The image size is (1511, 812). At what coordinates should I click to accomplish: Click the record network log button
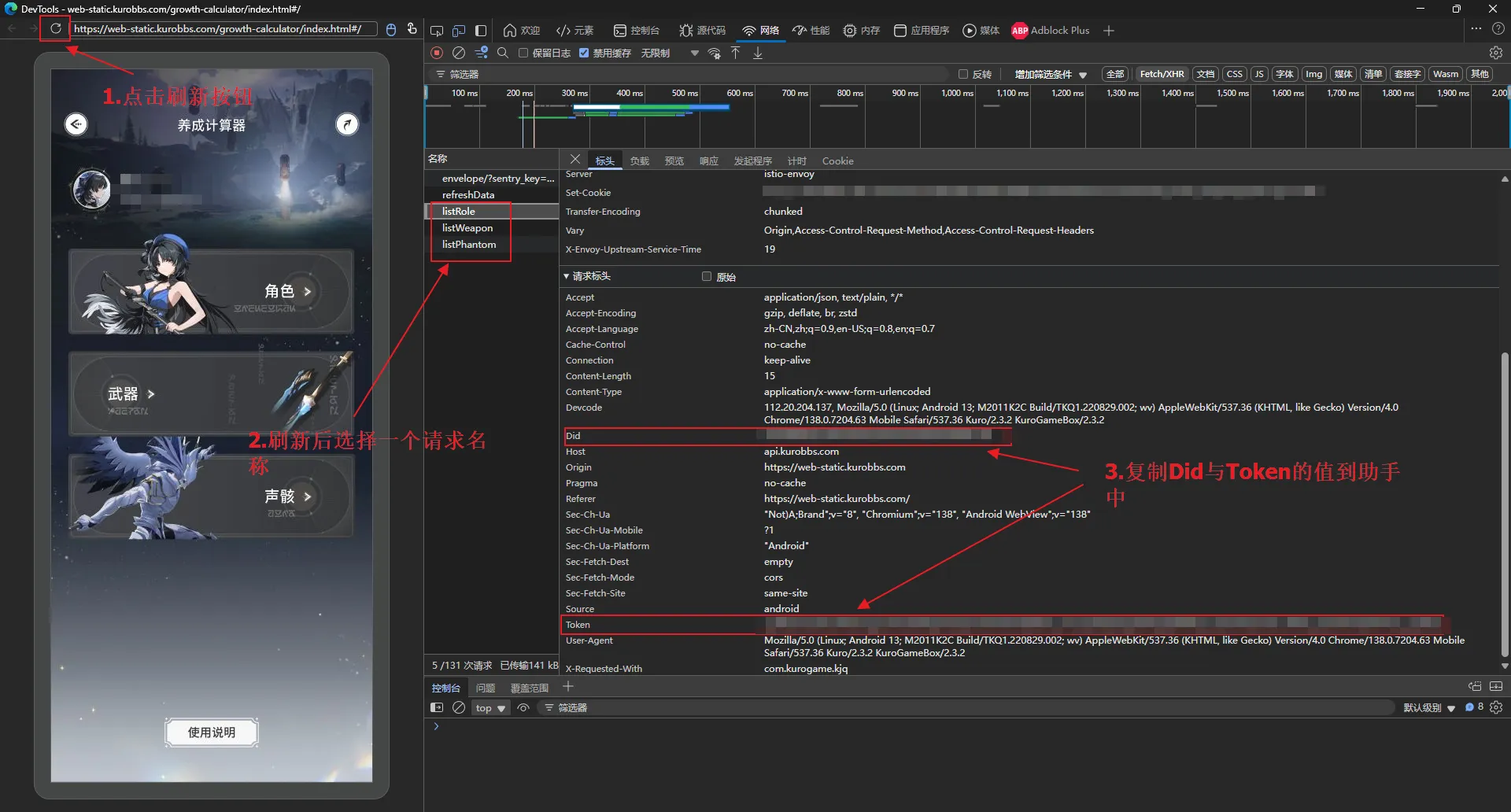(x=437, y=53)
